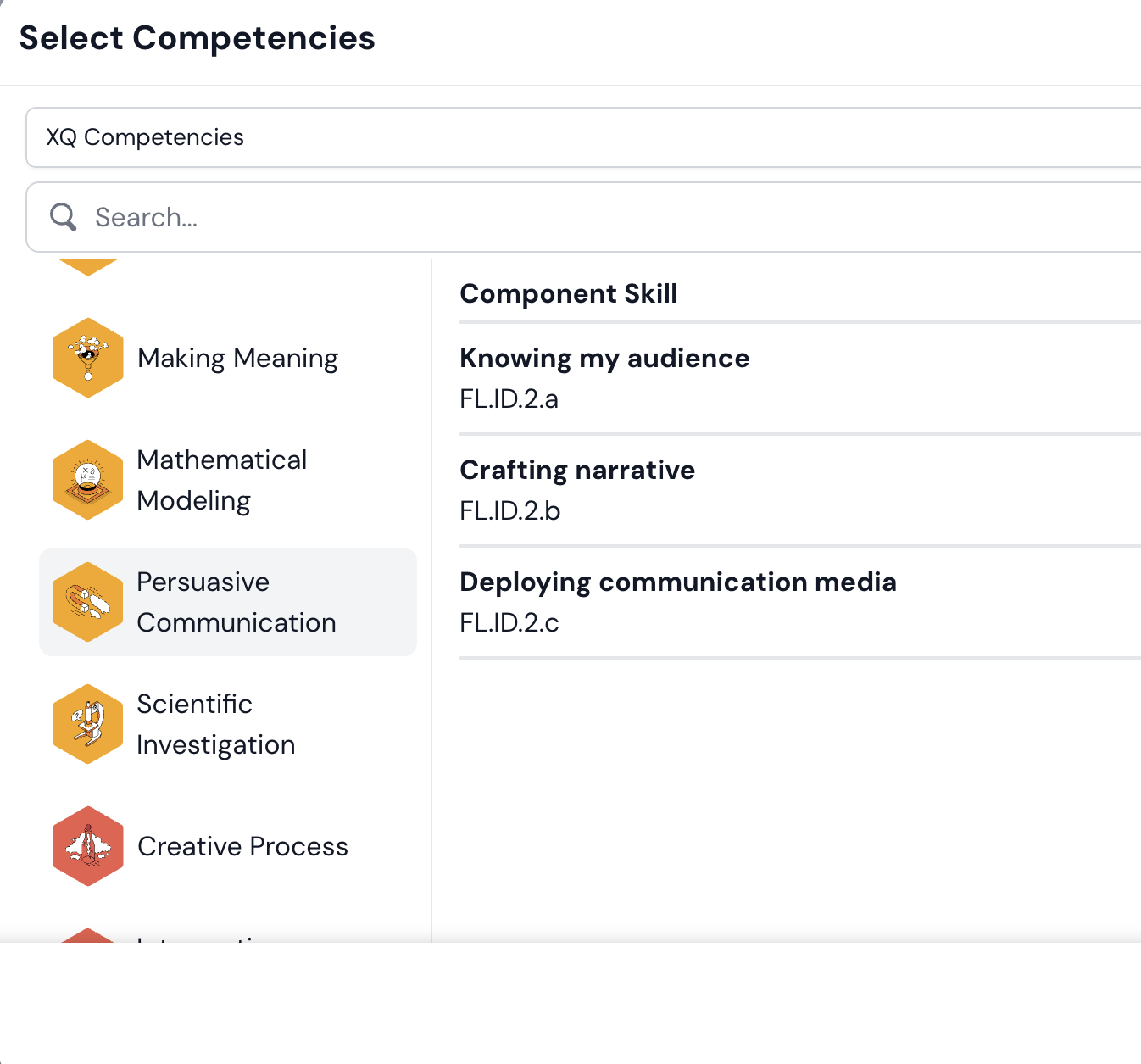1141x1064 pixels.
Task: Choose the Mathematical Modeling competency label
Action: coord(222,480)
